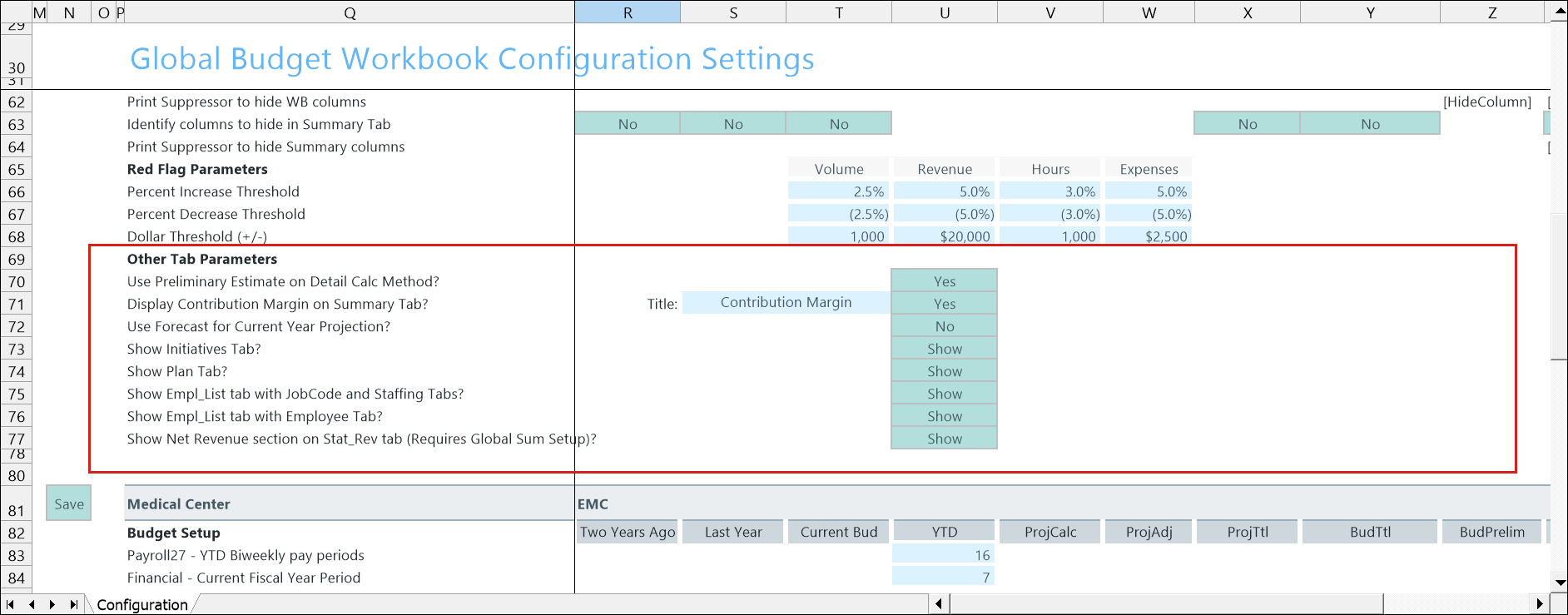Open Show Initiatives Tab dropdown cell
The width and height of the screenshot is (1568, 615).
coord(944,349)
